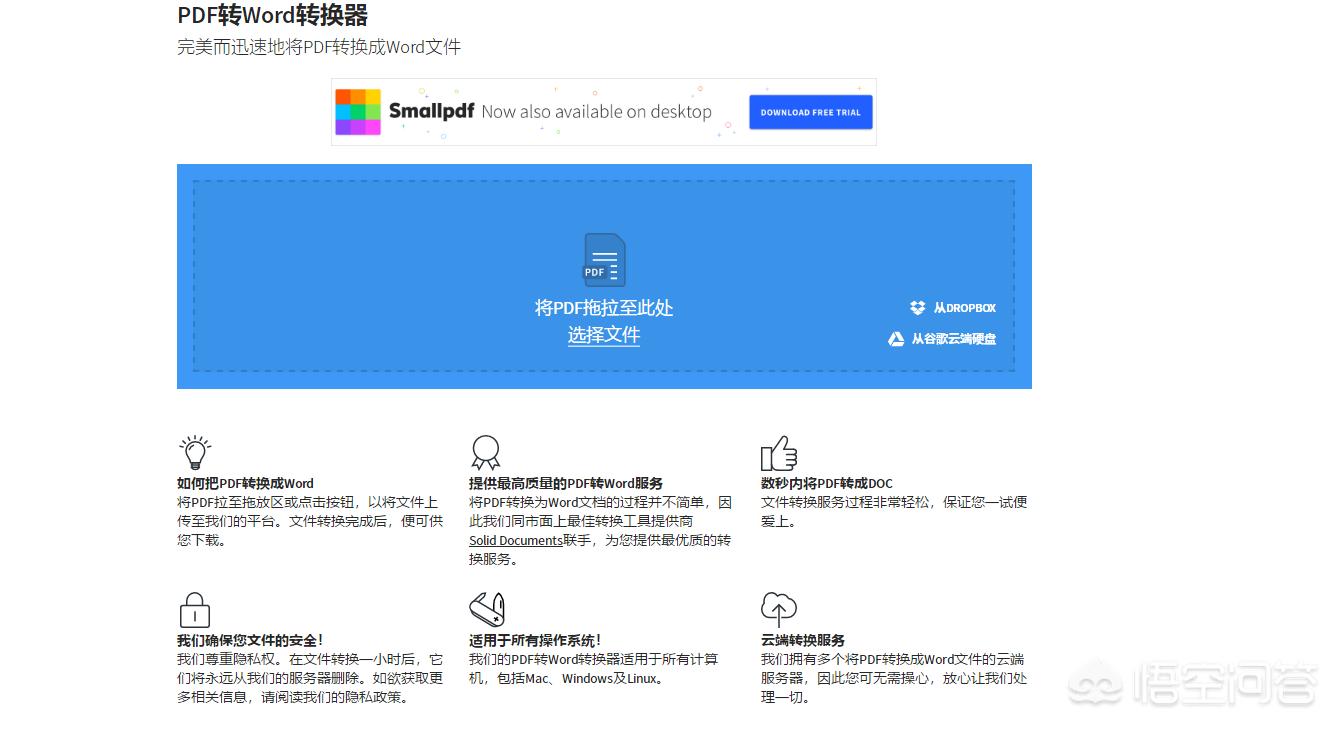
Task: Click the cloud upload icon
Action: (779, 610)
